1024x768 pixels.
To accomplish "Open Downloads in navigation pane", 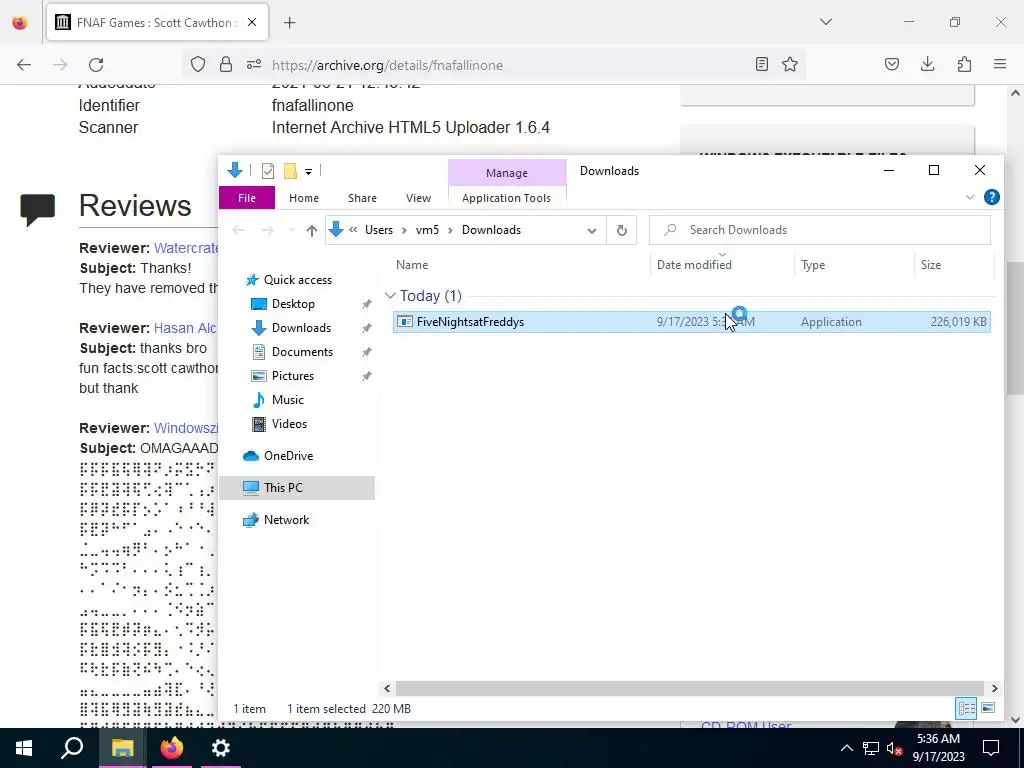I will 301,328.
